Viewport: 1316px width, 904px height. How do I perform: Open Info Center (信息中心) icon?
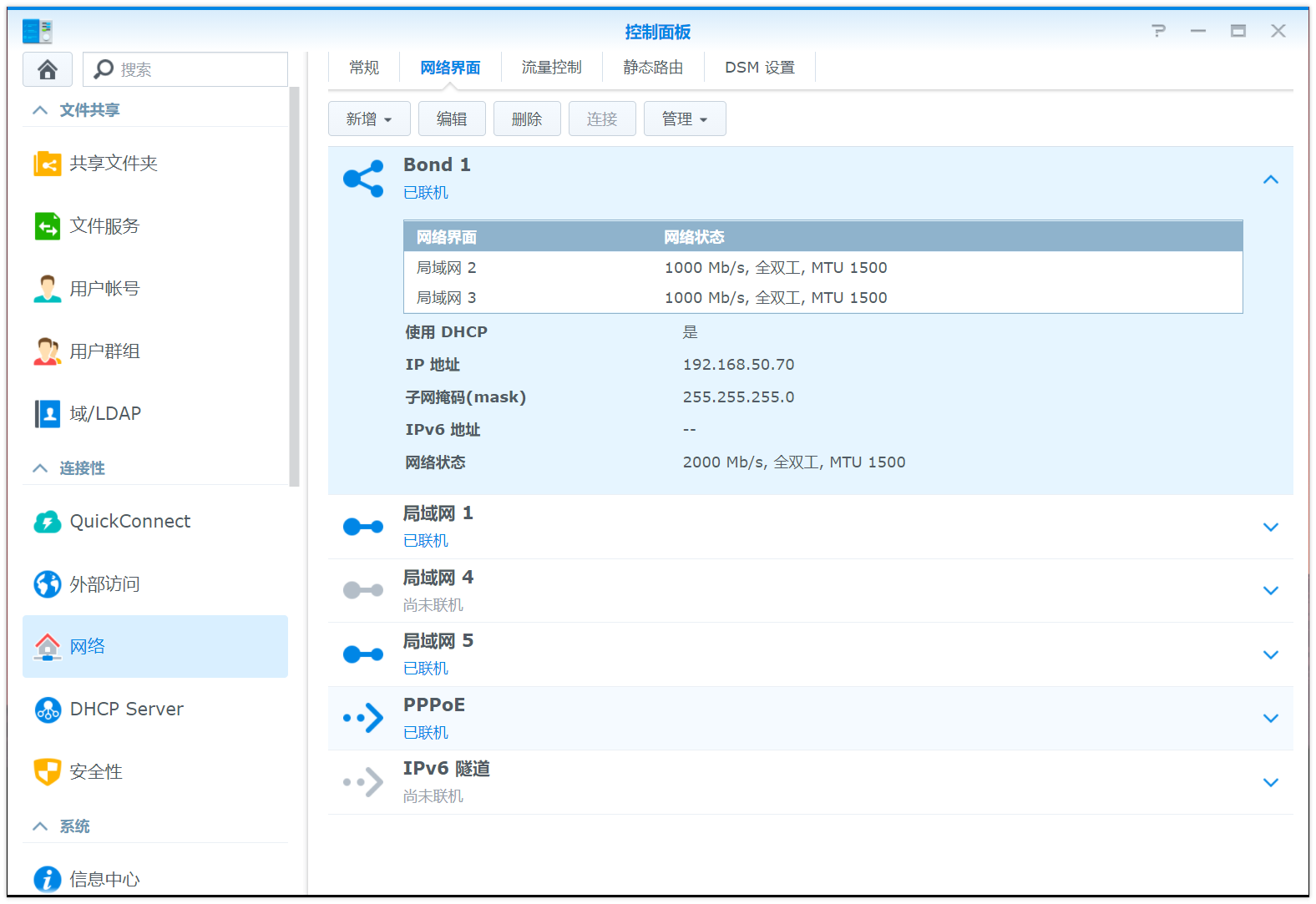tap(47, 879)
